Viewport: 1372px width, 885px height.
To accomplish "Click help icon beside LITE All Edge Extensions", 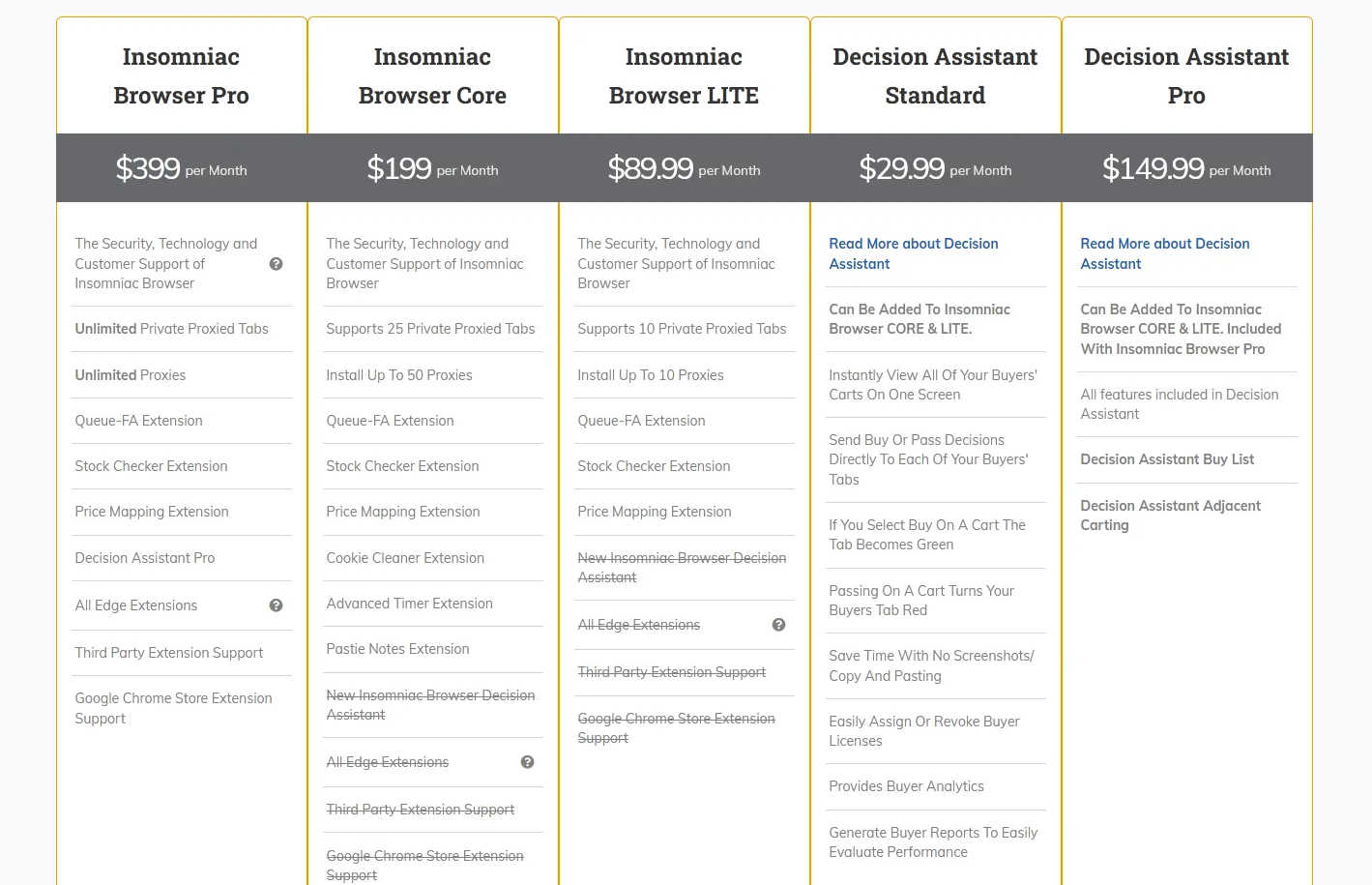I will (778, 625).
